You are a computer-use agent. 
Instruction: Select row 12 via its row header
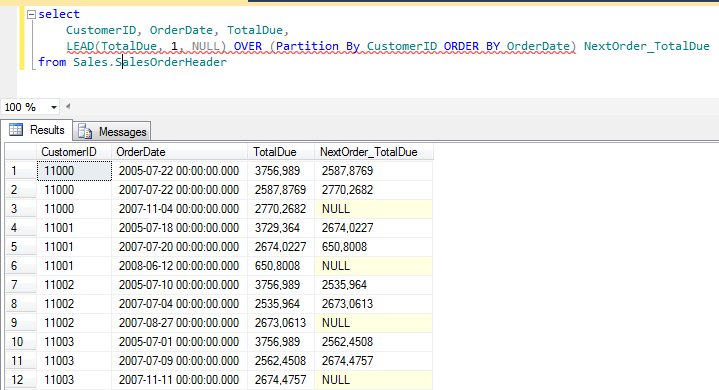click(21, 380)
